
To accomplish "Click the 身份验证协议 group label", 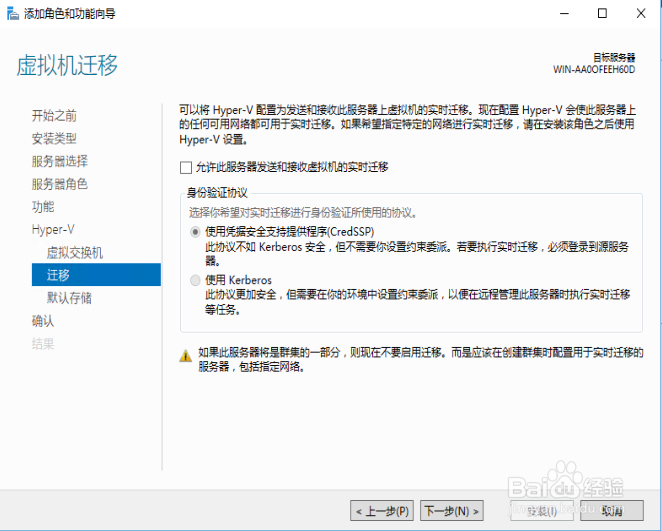I will 217,193.
